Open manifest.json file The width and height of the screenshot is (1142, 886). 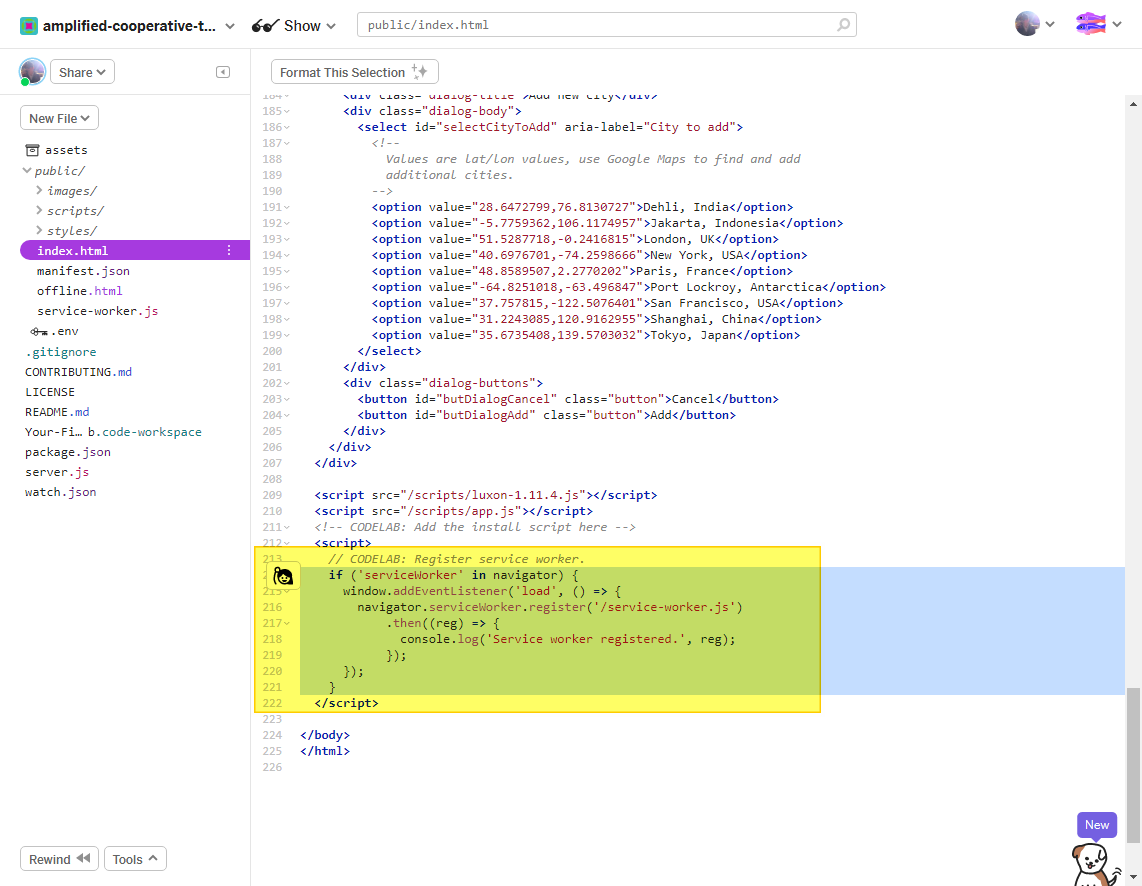(84, 271)
